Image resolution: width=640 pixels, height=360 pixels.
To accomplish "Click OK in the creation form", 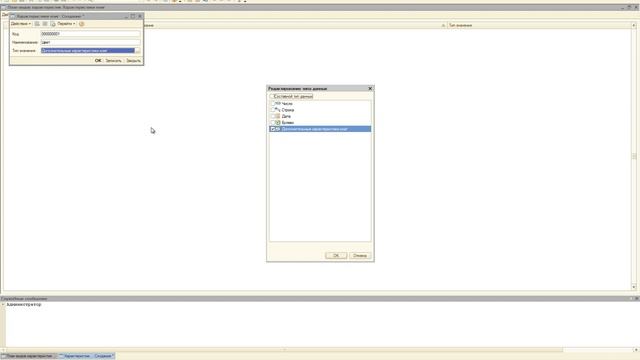I will pos(98,60).
